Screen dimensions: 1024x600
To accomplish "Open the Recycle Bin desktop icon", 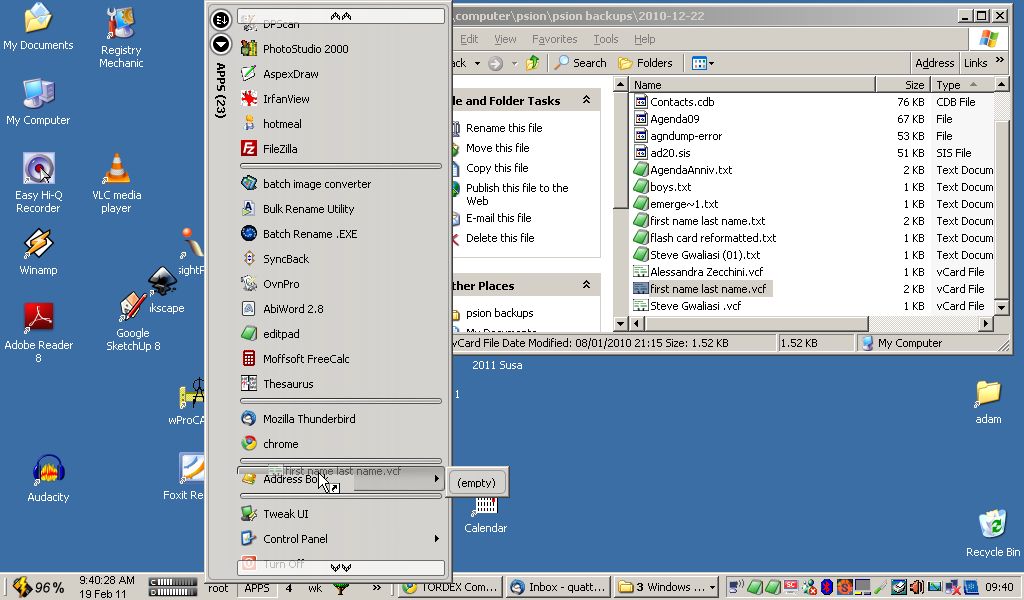I will pyautogui.click(x=992, y=532).
